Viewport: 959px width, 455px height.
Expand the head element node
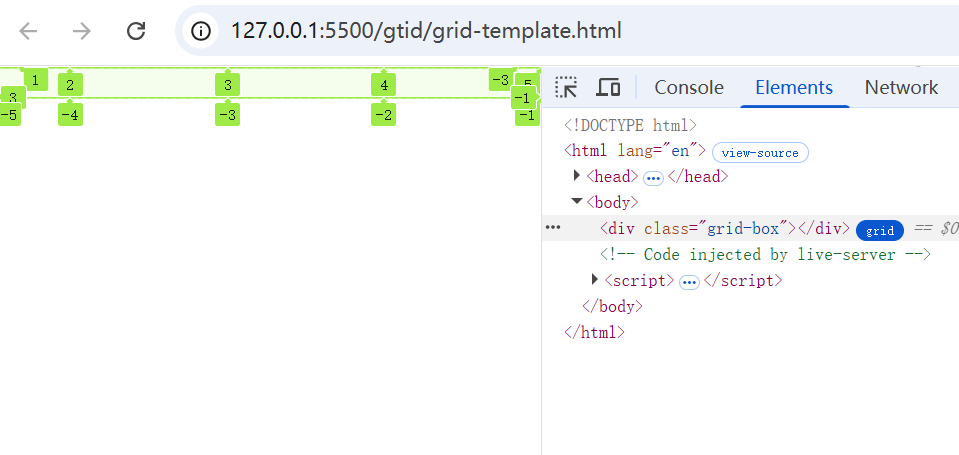click(577, 176)
